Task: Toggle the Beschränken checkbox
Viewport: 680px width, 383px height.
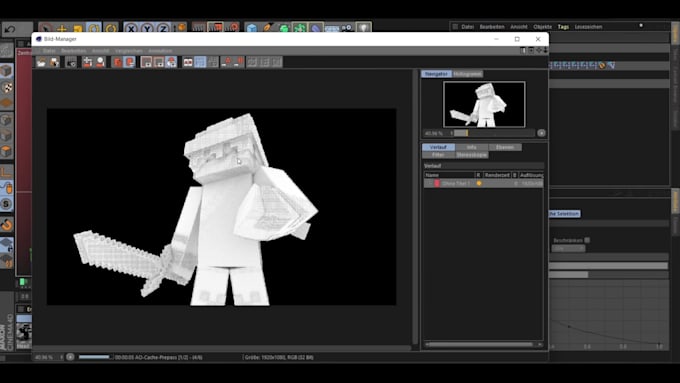Action: point(587,240)
